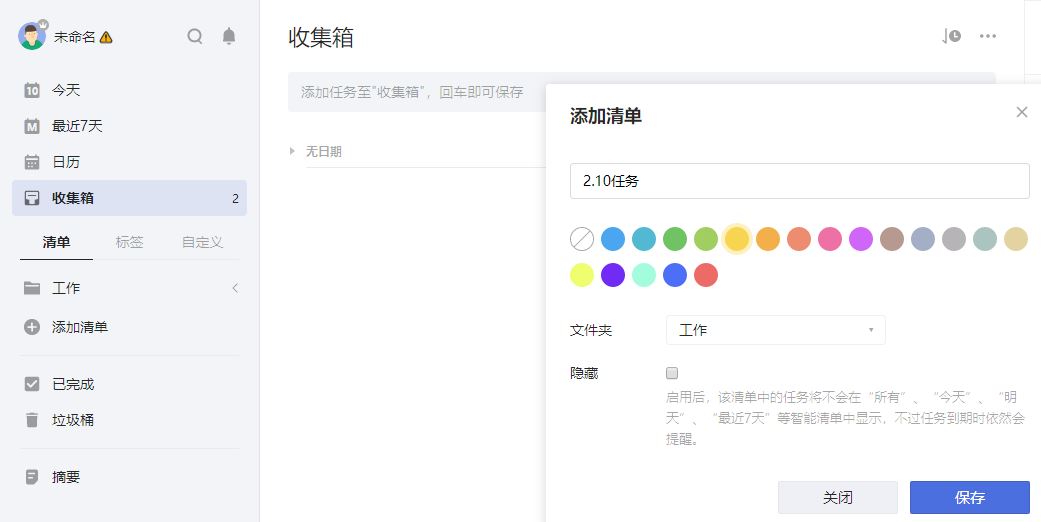Pick the deep purple color swatch
This screenshot has width=1041, height=522.
(x=613, y=275)
